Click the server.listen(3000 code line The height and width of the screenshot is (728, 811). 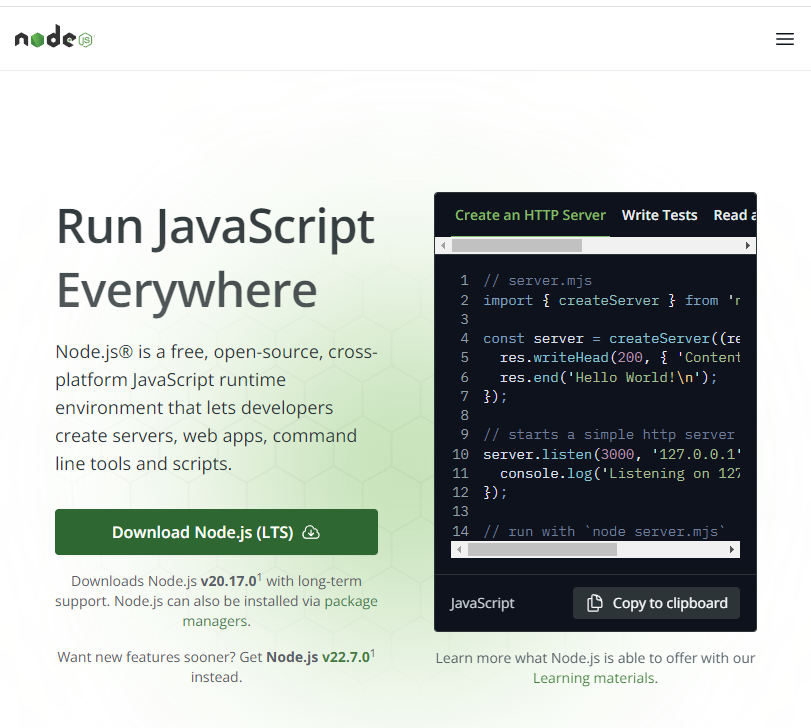click(611, 454)
